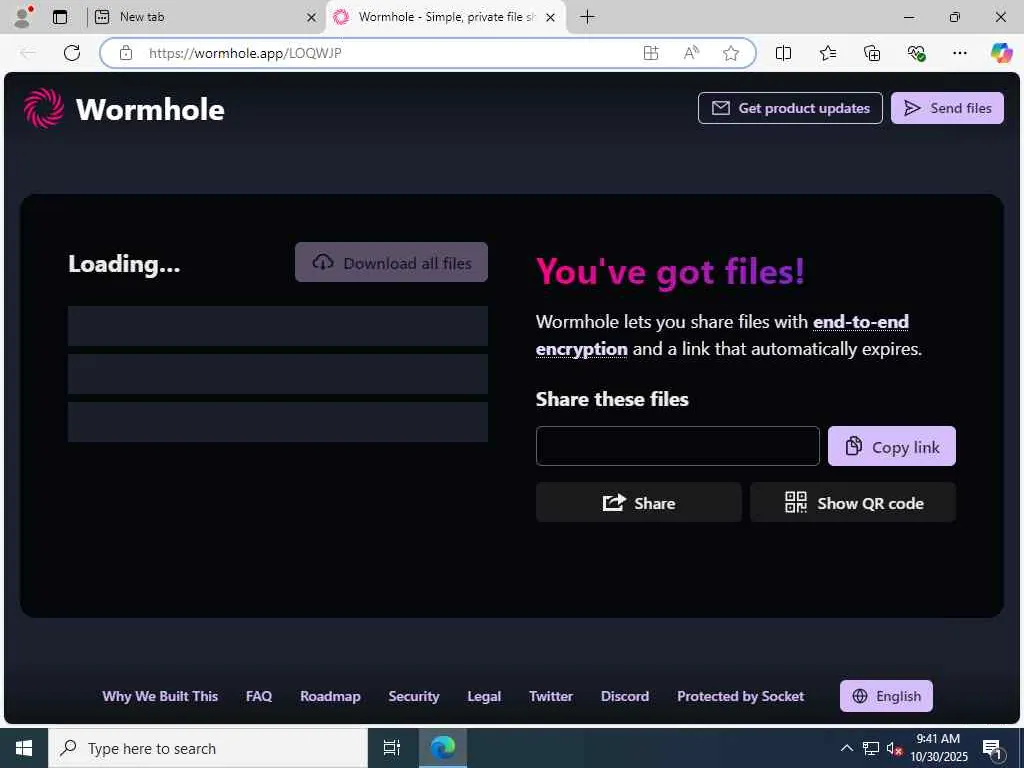View site information lock icon
Viewport: 1024px width, 768px height.
point(126,53)
